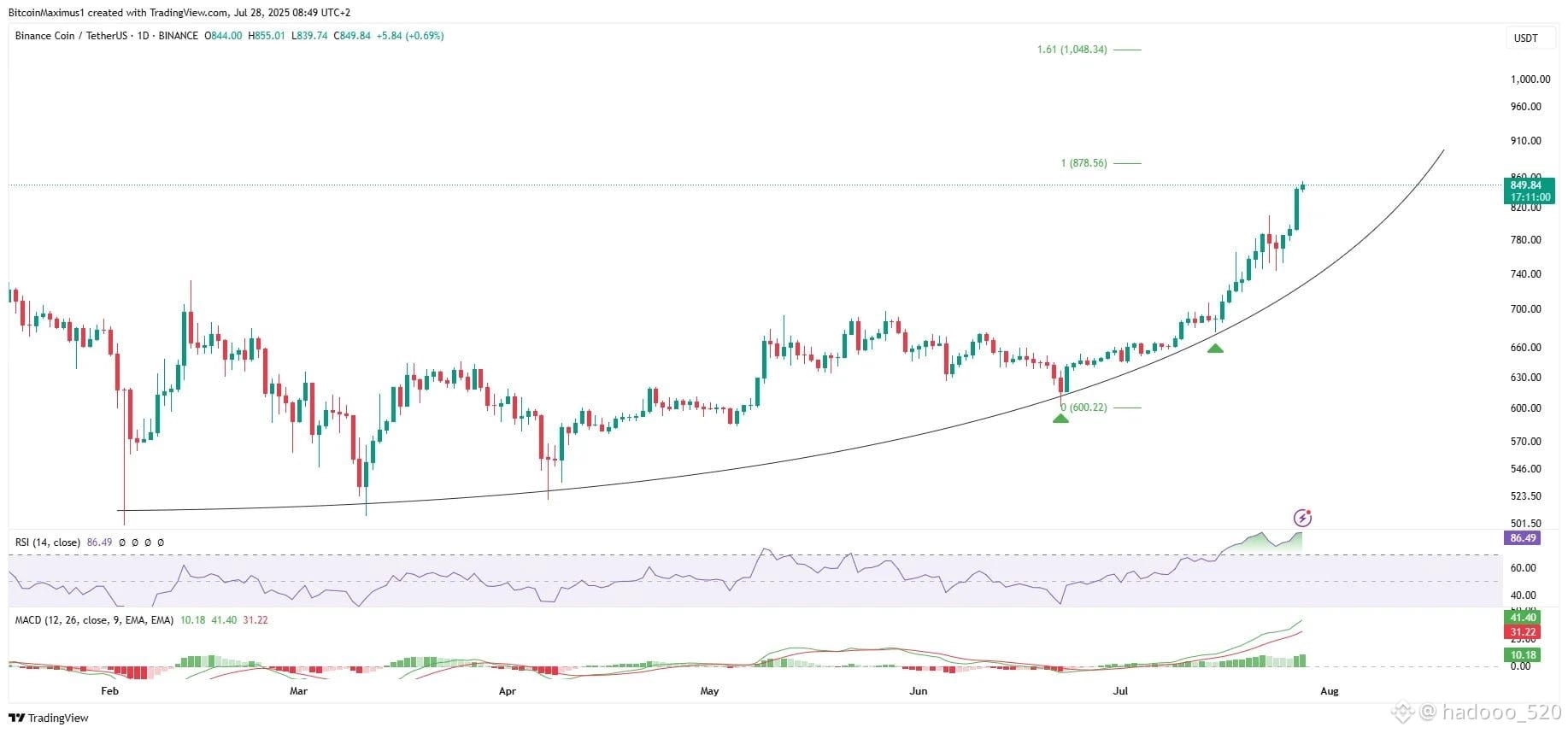Click the Jun label on time axis
Viewport: 1568px width, 733px height.
pos(918,691)
